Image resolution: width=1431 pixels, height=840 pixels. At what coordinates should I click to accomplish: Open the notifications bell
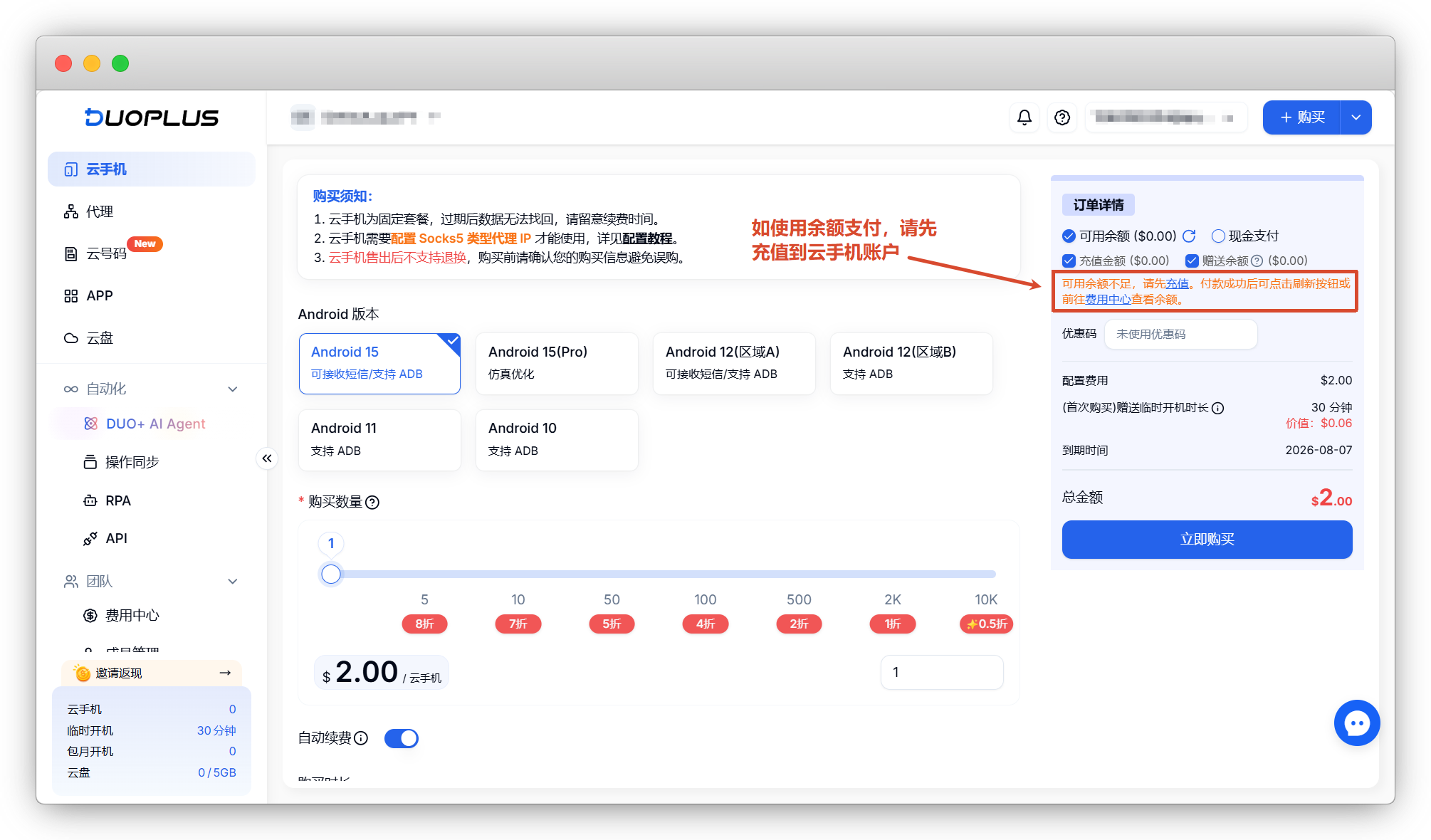click(x=1024, y=117)
